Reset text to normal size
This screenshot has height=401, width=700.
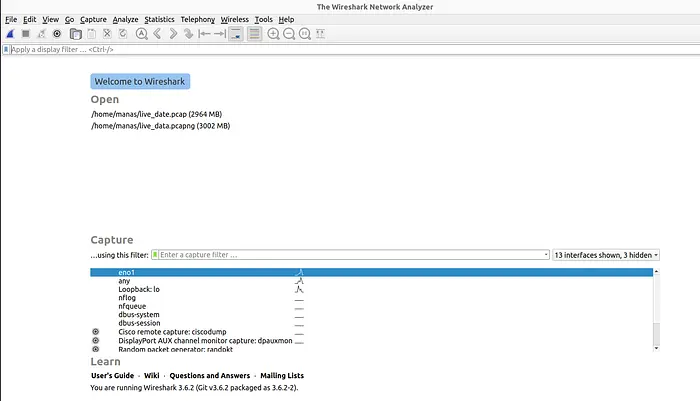304,34
